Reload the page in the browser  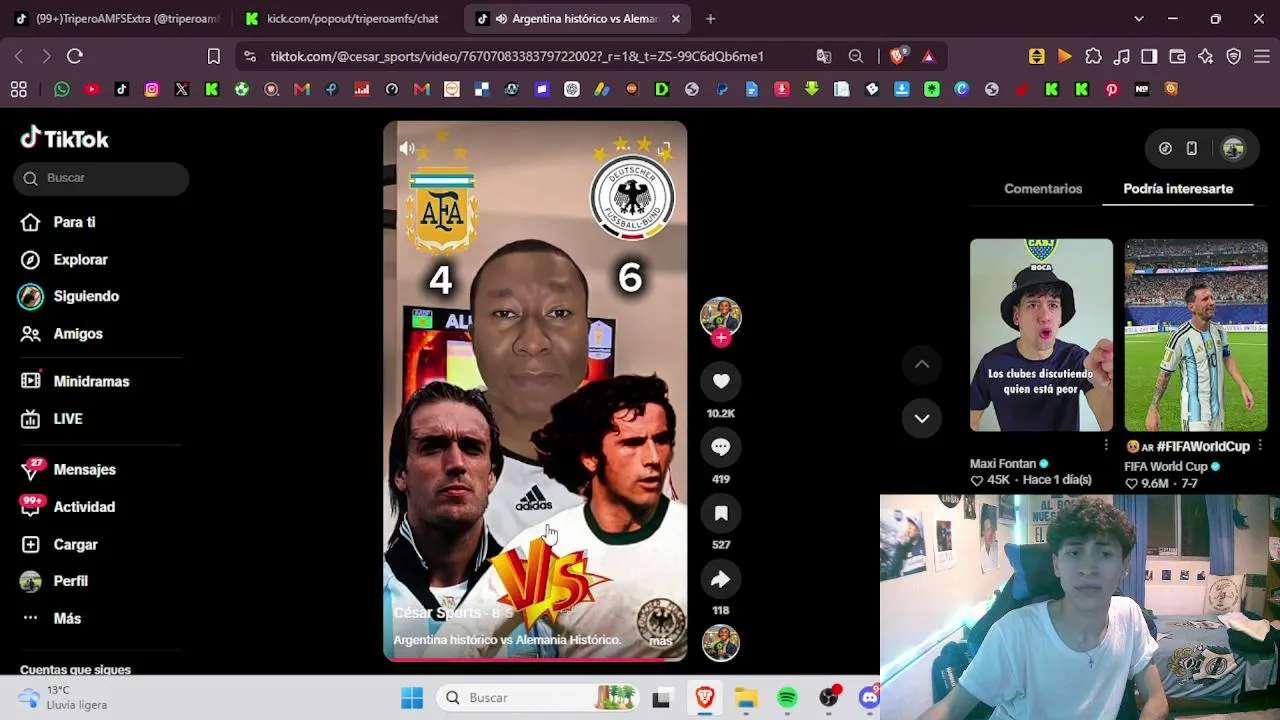click(75, 57)
